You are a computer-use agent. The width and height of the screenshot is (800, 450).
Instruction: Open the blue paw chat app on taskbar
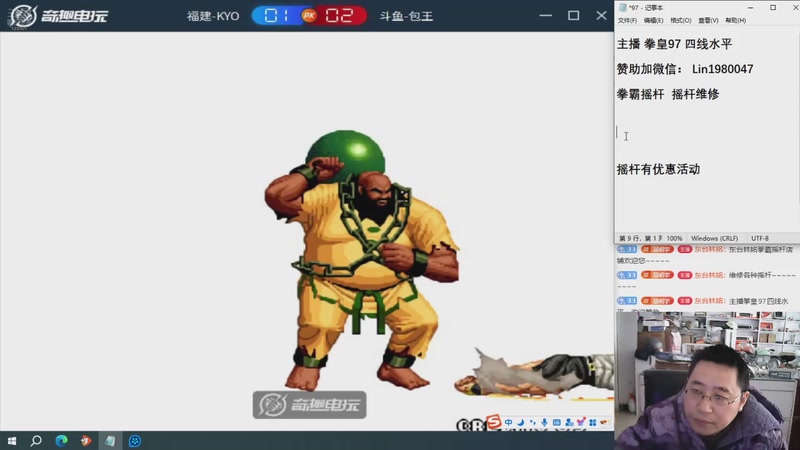tap(135, 441)
